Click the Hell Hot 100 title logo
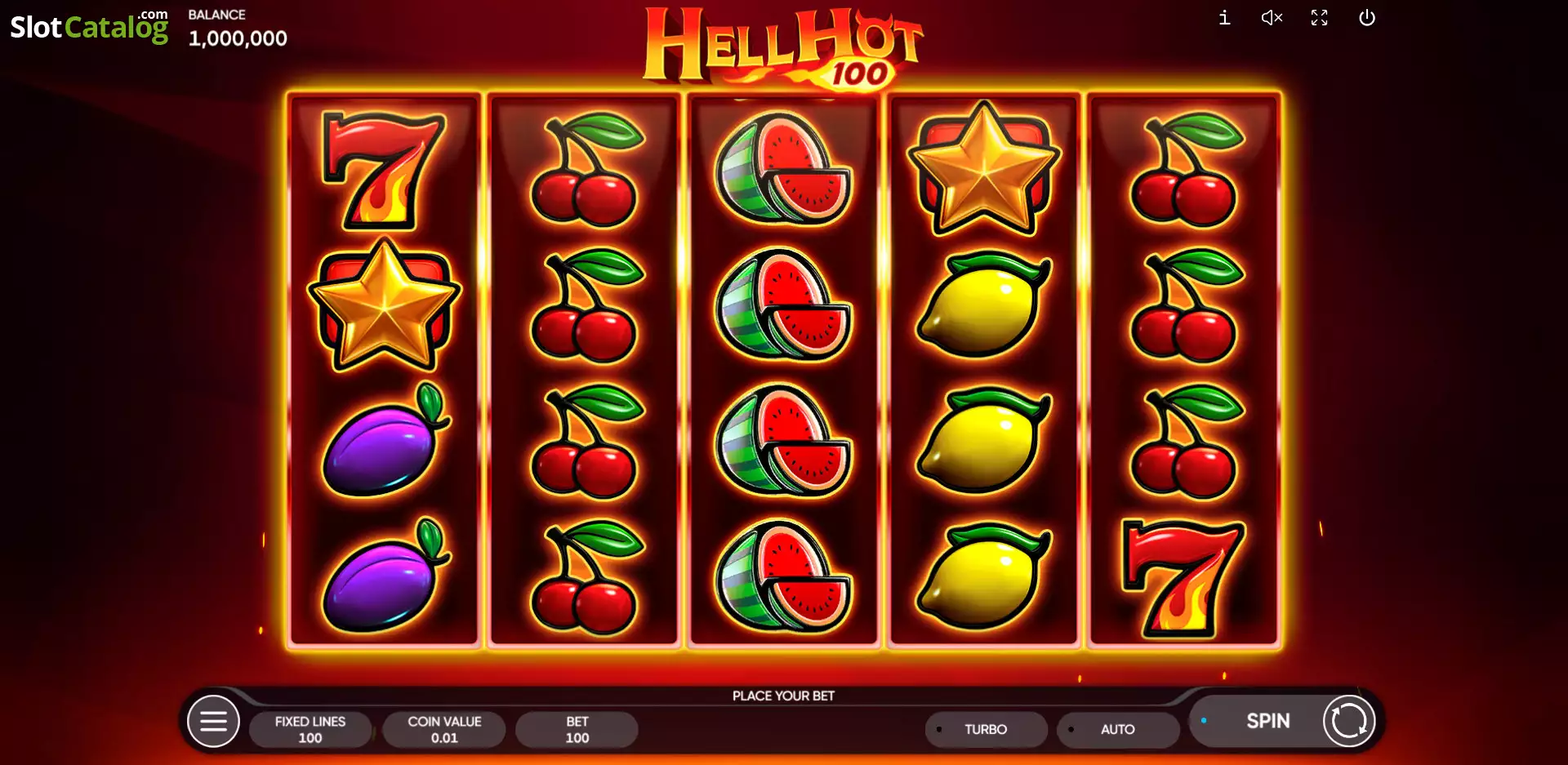The height and width of the screenshot is (765, 1568). [782, 47]
